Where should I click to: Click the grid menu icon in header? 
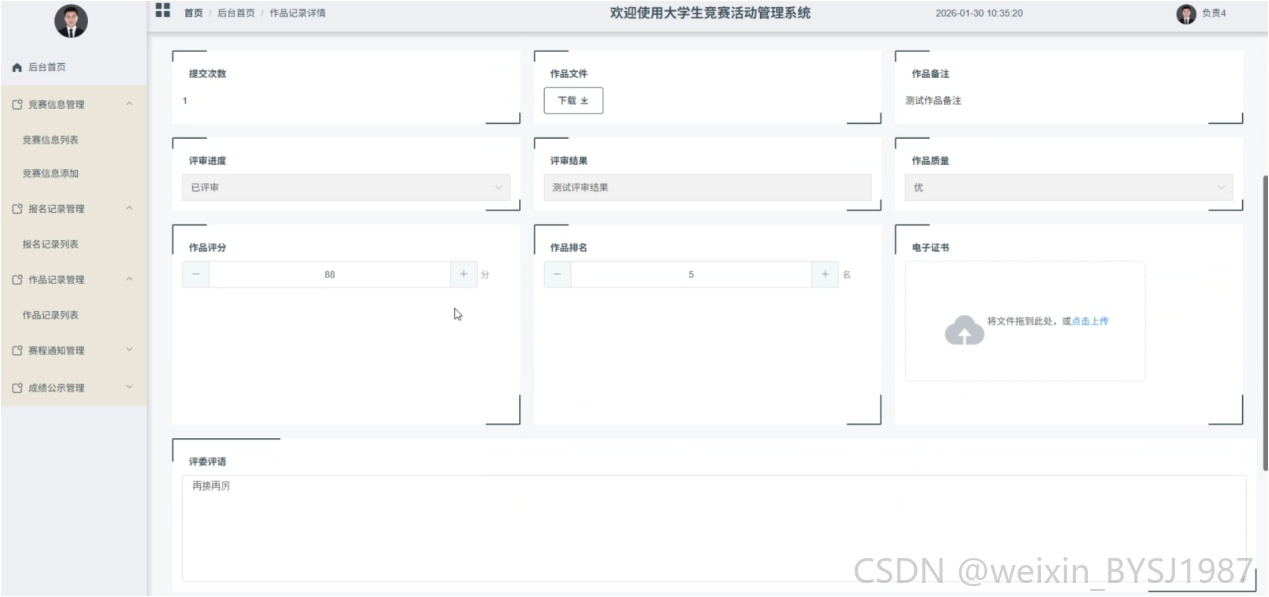pos(162,10)
